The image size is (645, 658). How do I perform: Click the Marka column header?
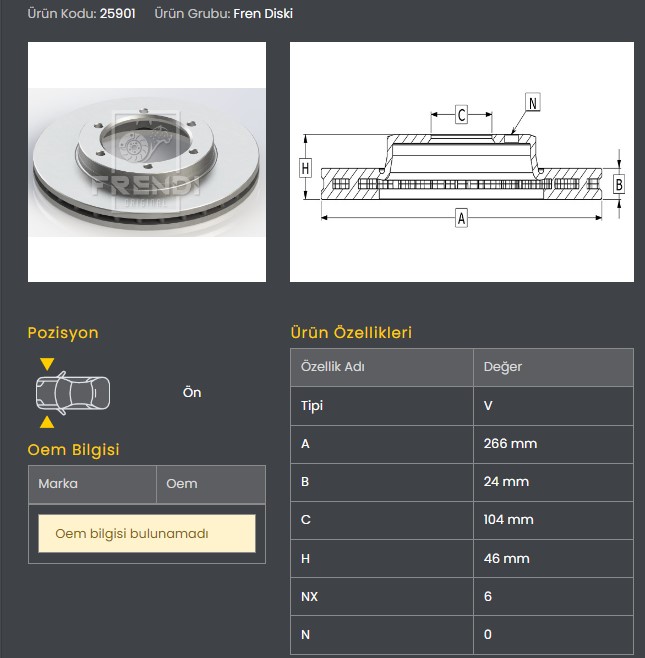[58, 484]
